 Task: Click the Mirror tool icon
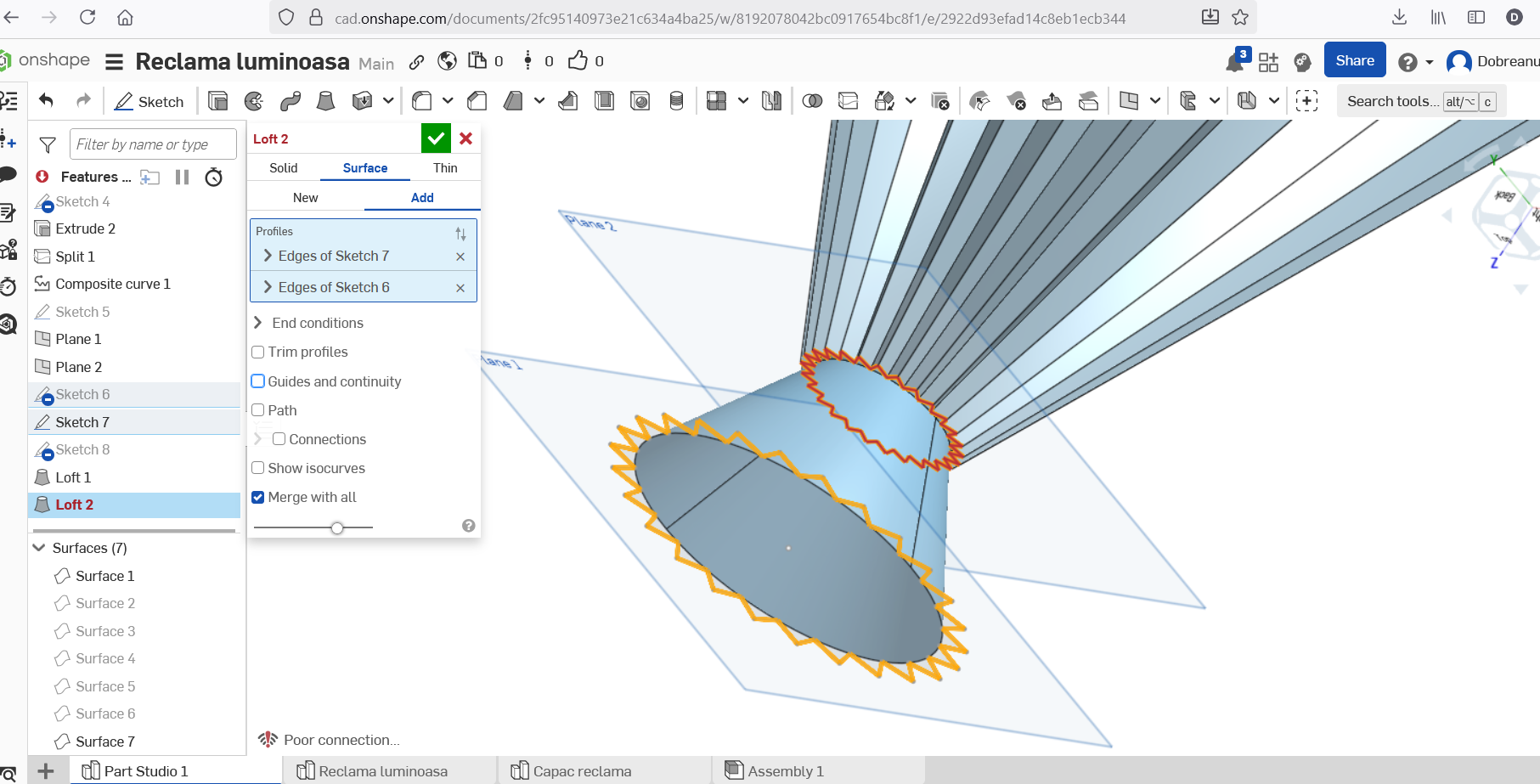click(771, 101)
